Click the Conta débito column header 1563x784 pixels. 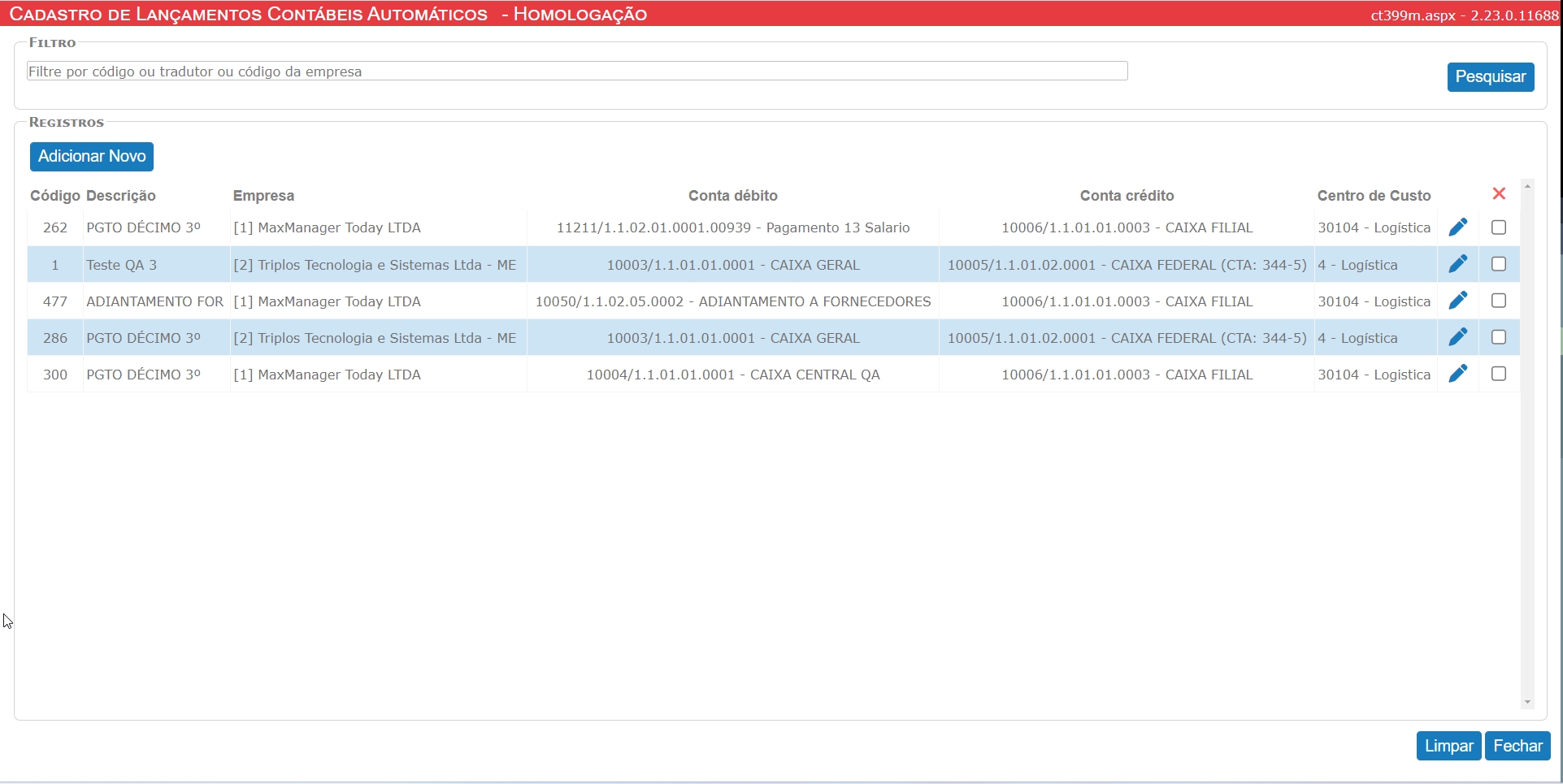pos(733,196)
